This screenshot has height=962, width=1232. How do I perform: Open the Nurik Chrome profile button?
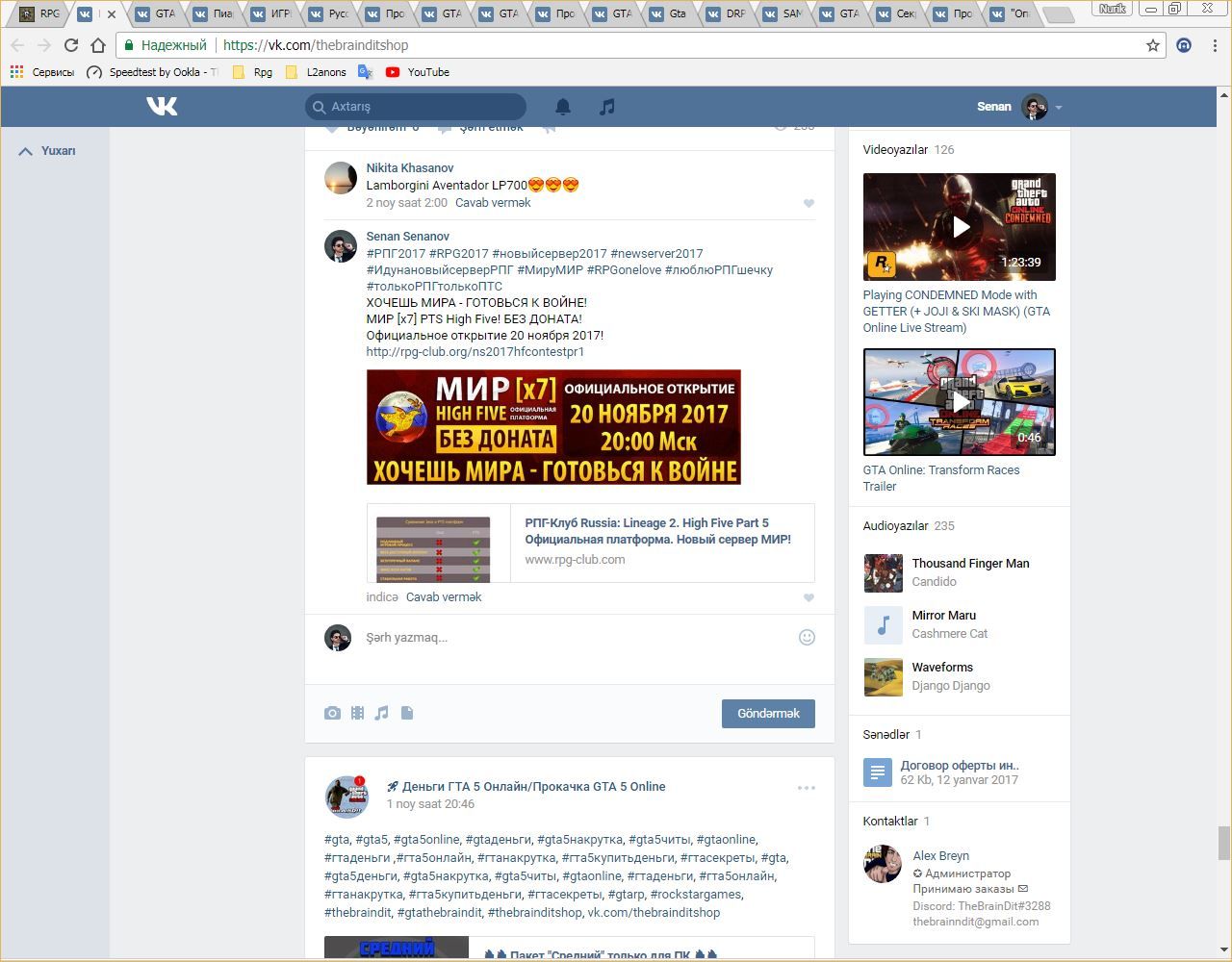pos(1113,9)
